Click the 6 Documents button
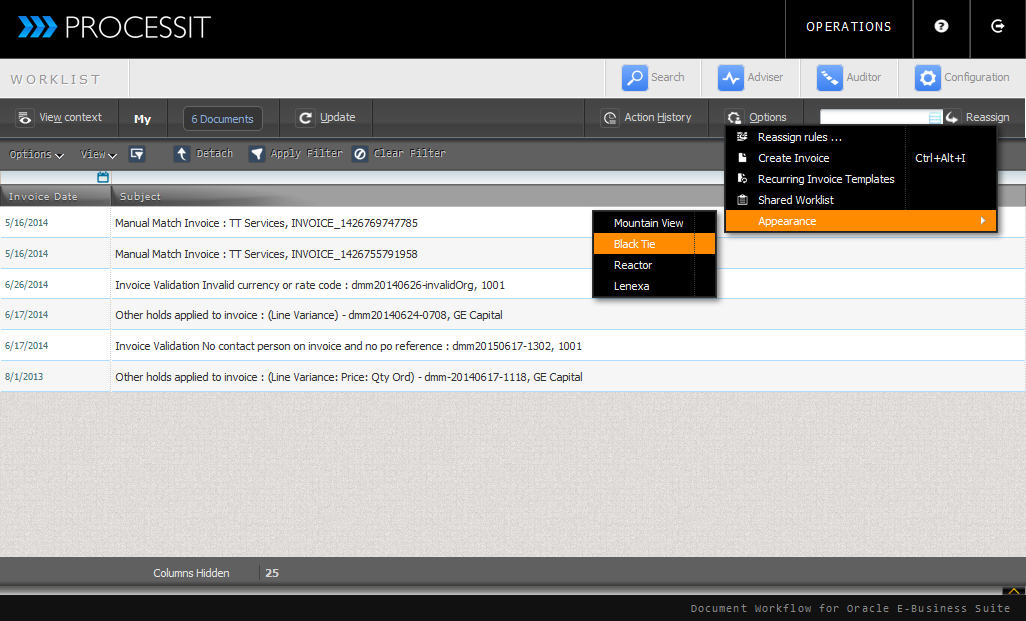This screenshot has height=621, width=1026. [x=222, y=119]
